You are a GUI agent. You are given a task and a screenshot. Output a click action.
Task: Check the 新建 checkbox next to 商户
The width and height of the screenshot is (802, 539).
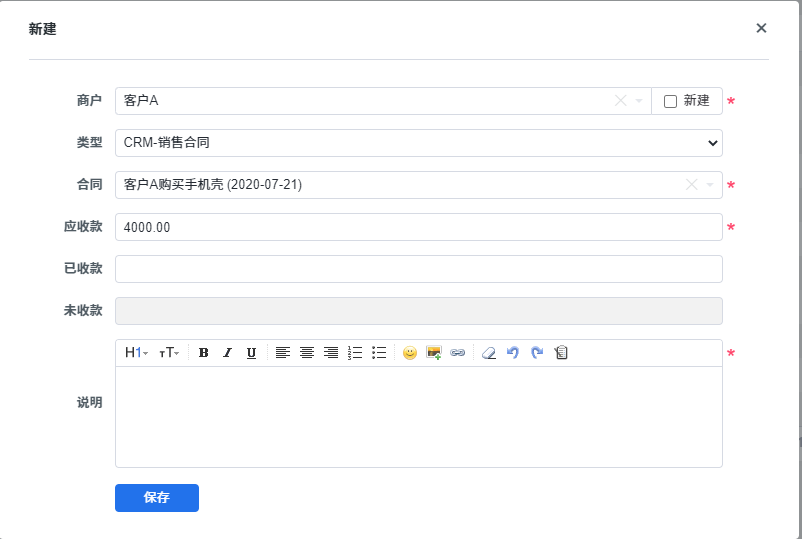click(671, 101)
